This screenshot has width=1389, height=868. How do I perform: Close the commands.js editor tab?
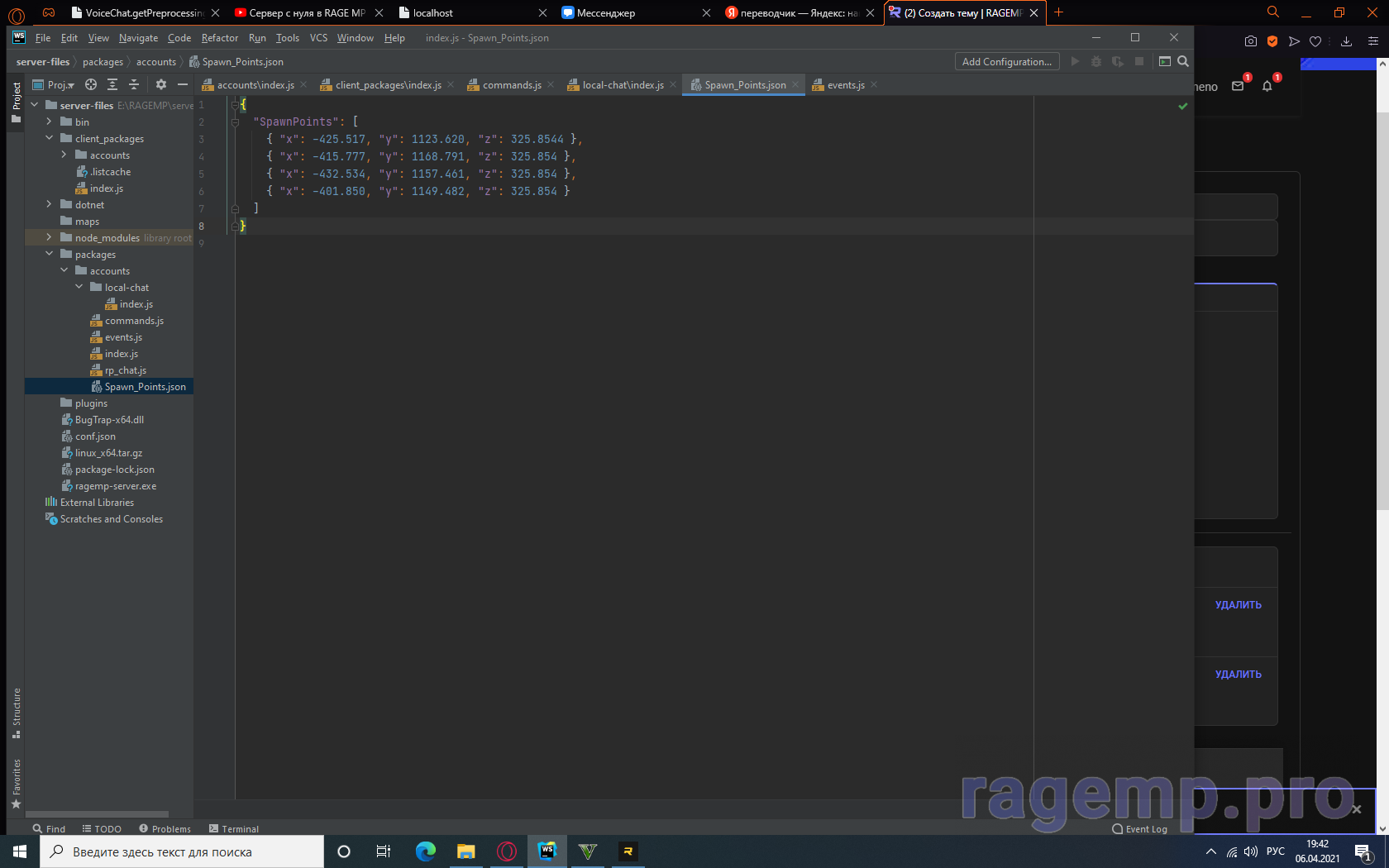click(x=551, y=84)
